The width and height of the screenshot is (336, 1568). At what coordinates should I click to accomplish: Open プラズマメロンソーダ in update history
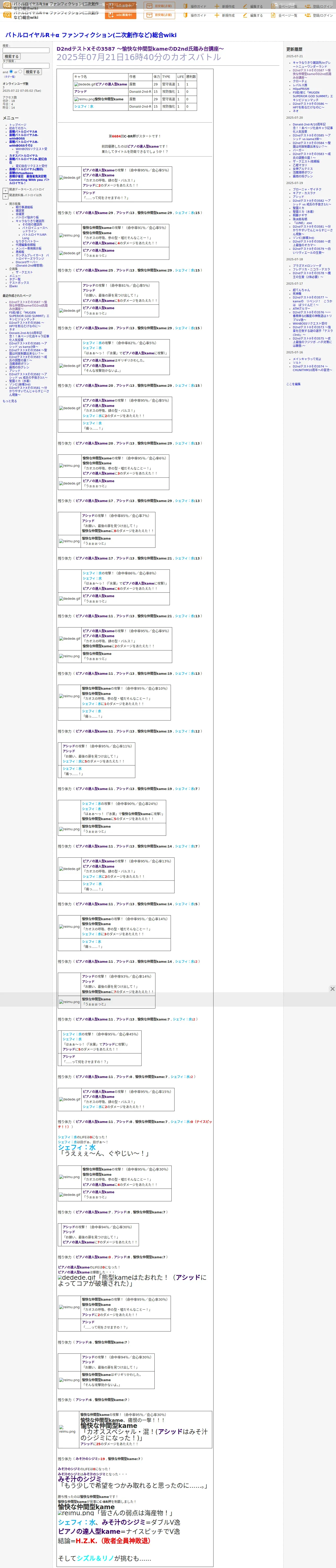pos(307,266)
